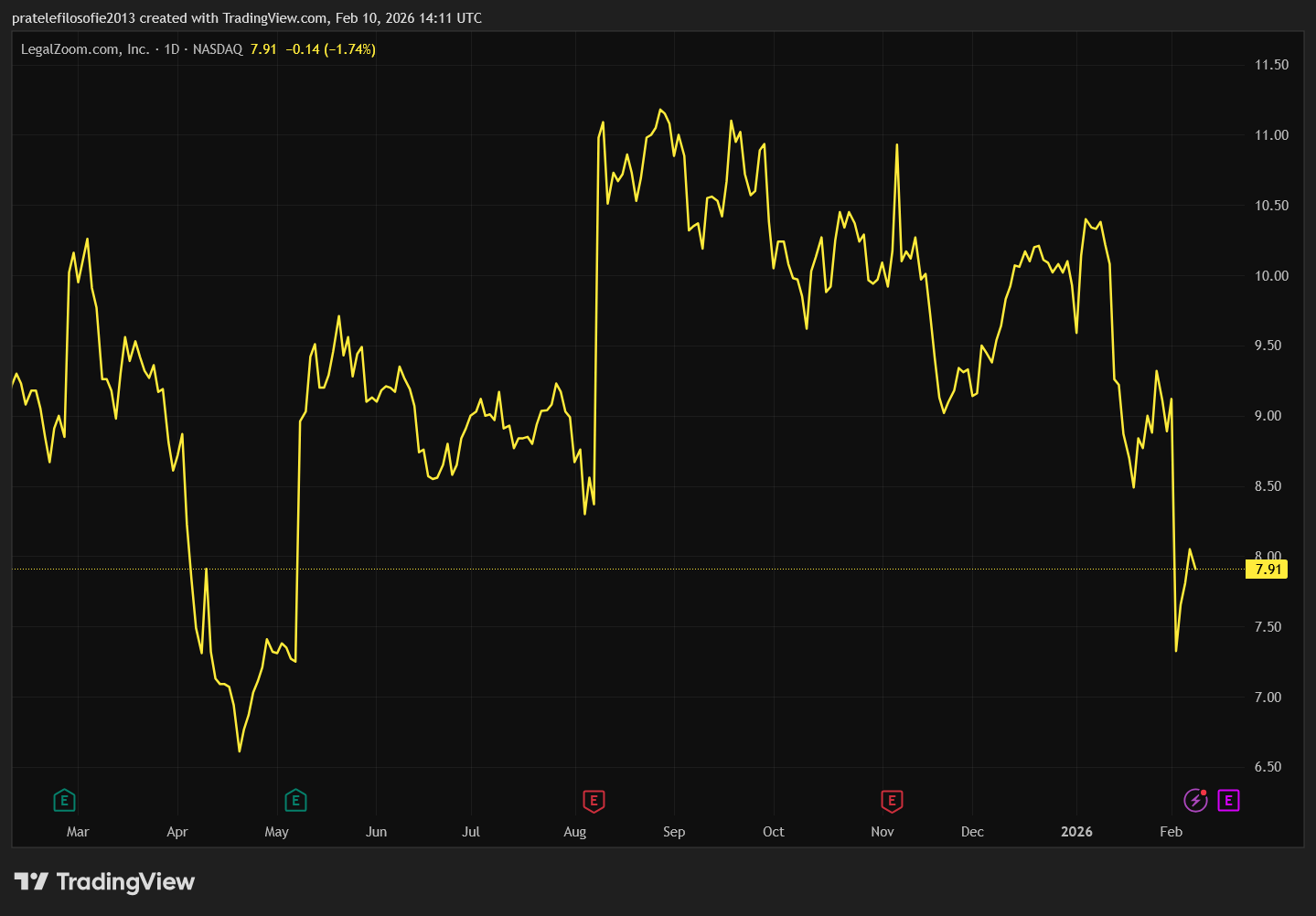Image resolution: width=1316 pixels, height=916 pixels.
Task: Click the 2026 year label on the time axis
Action: pyautogui.click(x=1076, y=832)
